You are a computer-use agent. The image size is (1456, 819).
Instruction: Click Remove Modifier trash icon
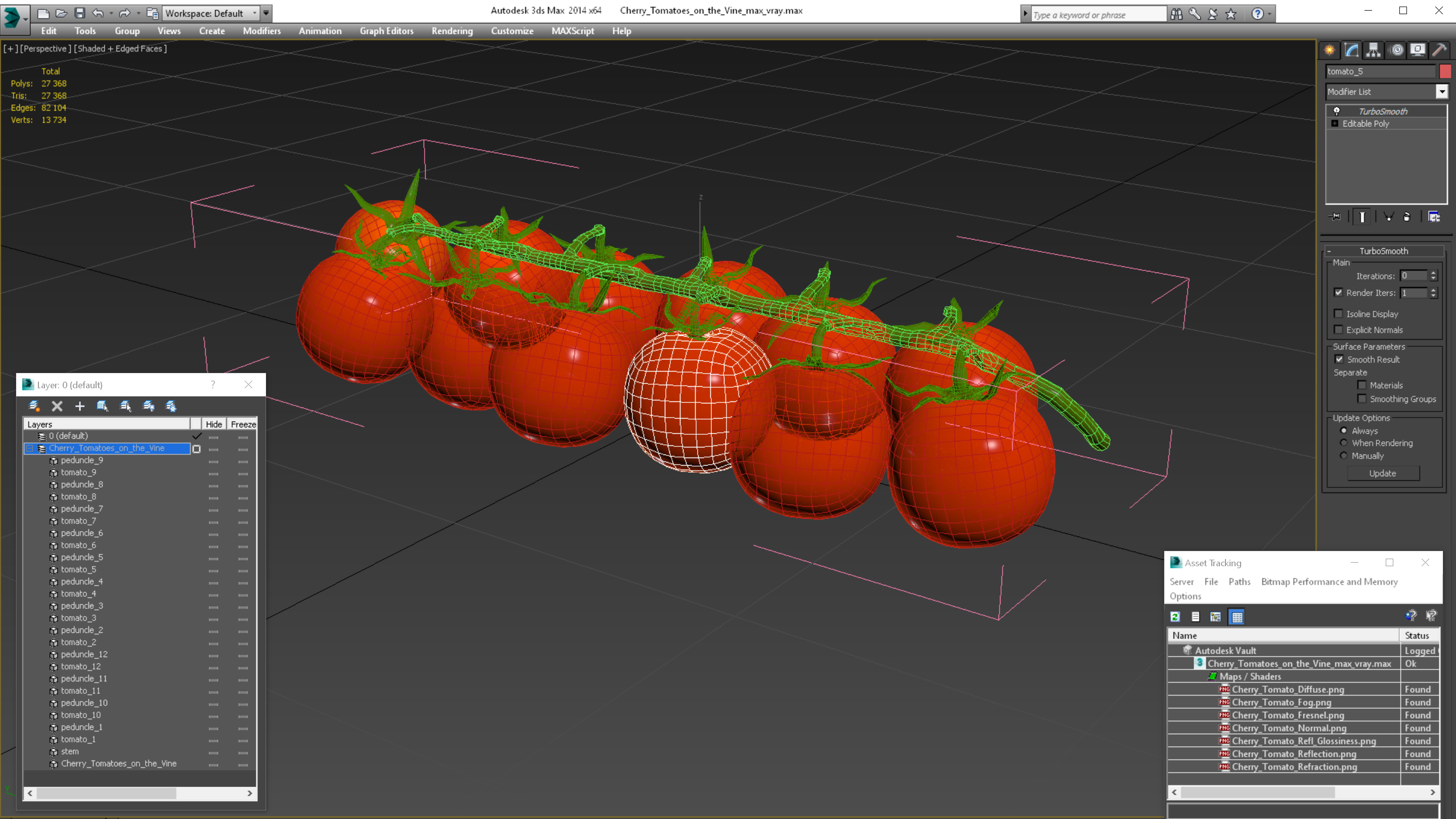tap(1407, 216)
